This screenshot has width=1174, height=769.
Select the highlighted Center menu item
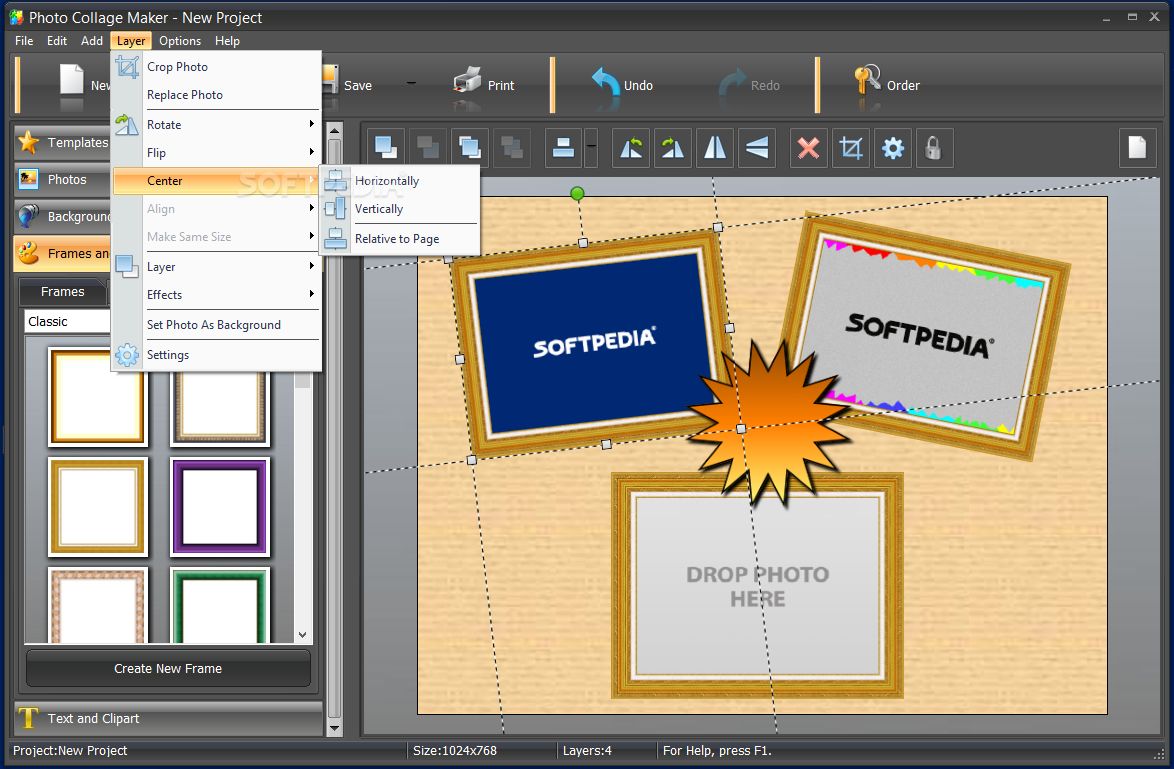coord(216,180)
